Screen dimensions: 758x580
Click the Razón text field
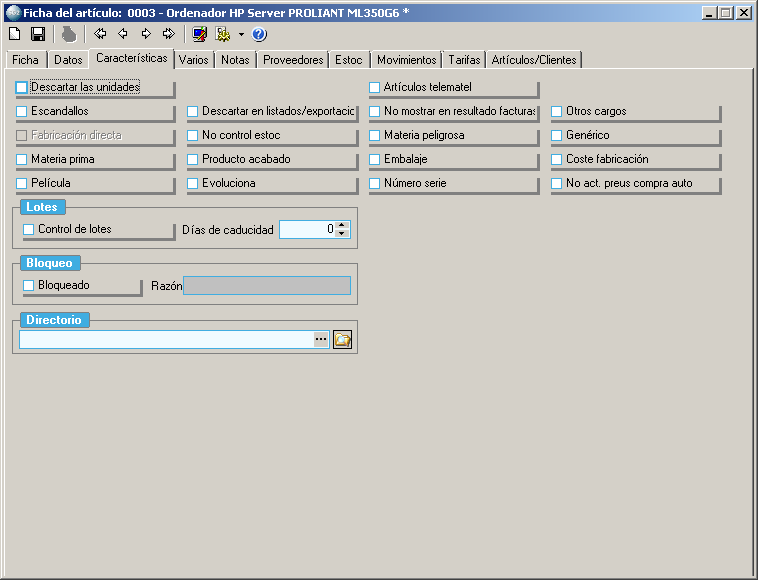[267, 286]
